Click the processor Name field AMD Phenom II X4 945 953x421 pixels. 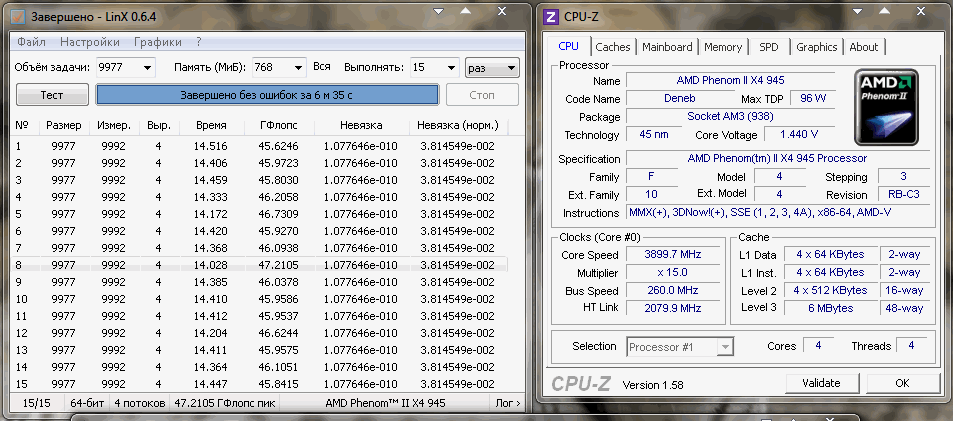point(730,80)
